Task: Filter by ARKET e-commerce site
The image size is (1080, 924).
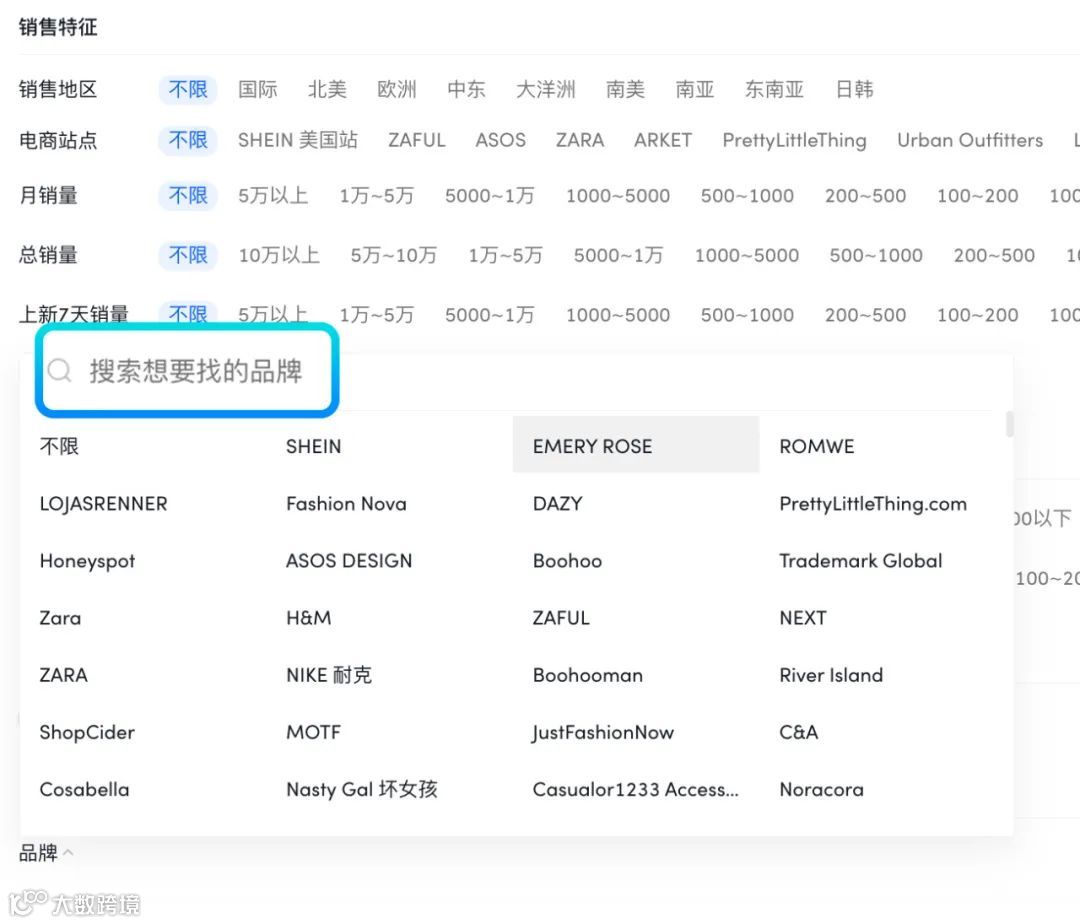Action: (663, 140)
